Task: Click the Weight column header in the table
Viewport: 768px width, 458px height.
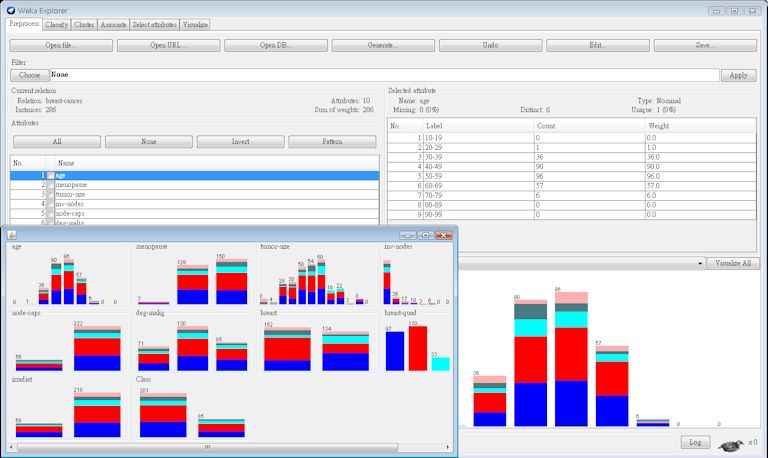Action: (700, 126)
